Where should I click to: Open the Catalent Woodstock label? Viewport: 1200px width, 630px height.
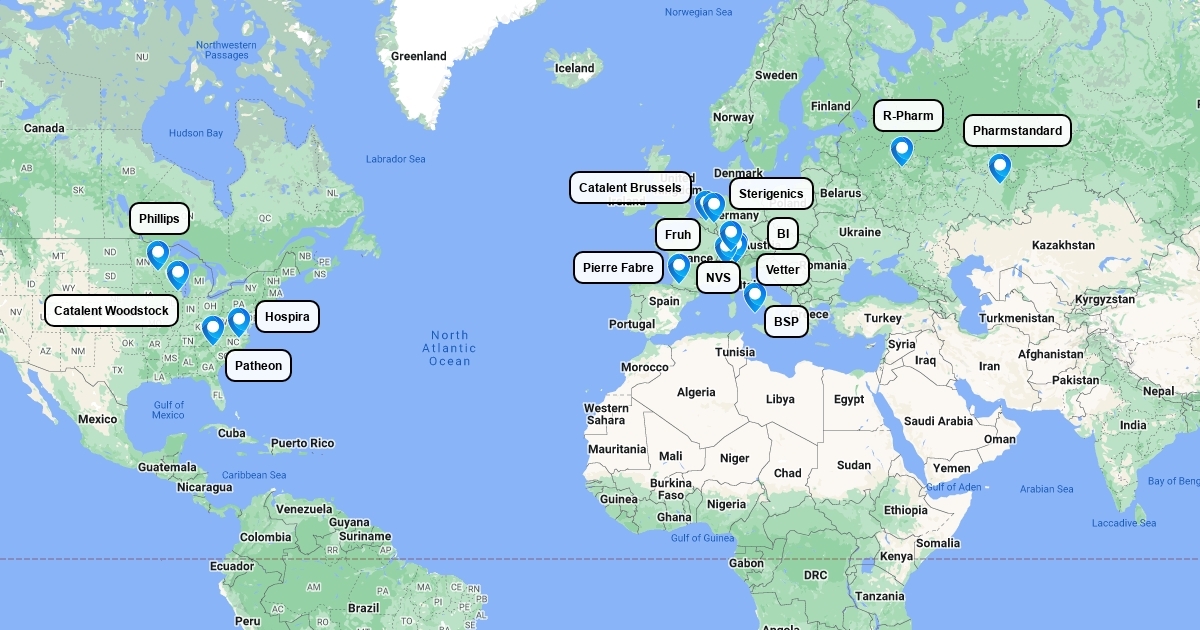click(111, 311)
